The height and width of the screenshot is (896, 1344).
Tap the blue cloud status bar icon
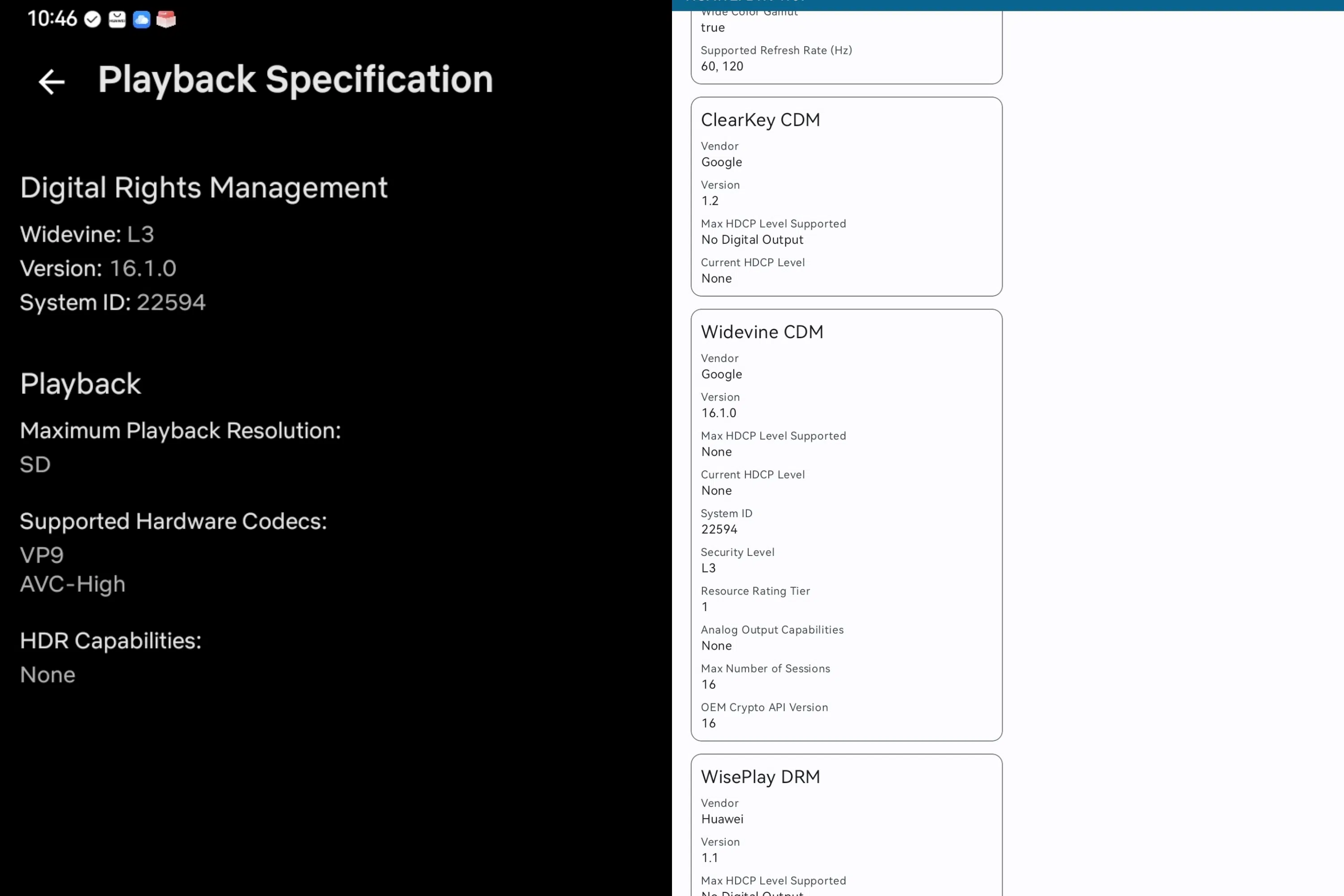click(141, 20)
